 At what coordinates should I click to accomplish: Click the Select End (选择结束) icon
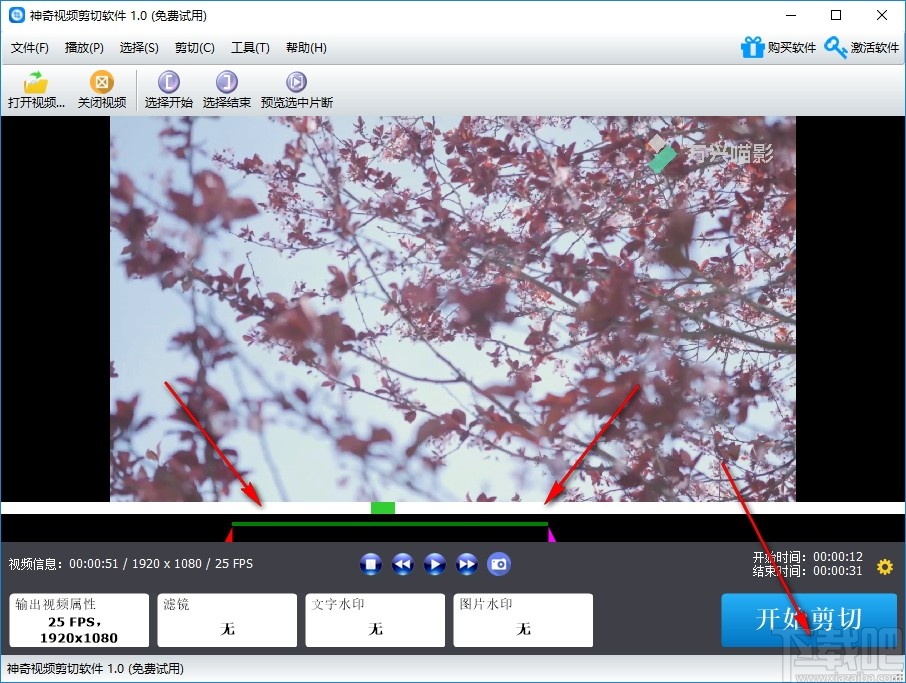pyautogui.click(x=226, y=82)
